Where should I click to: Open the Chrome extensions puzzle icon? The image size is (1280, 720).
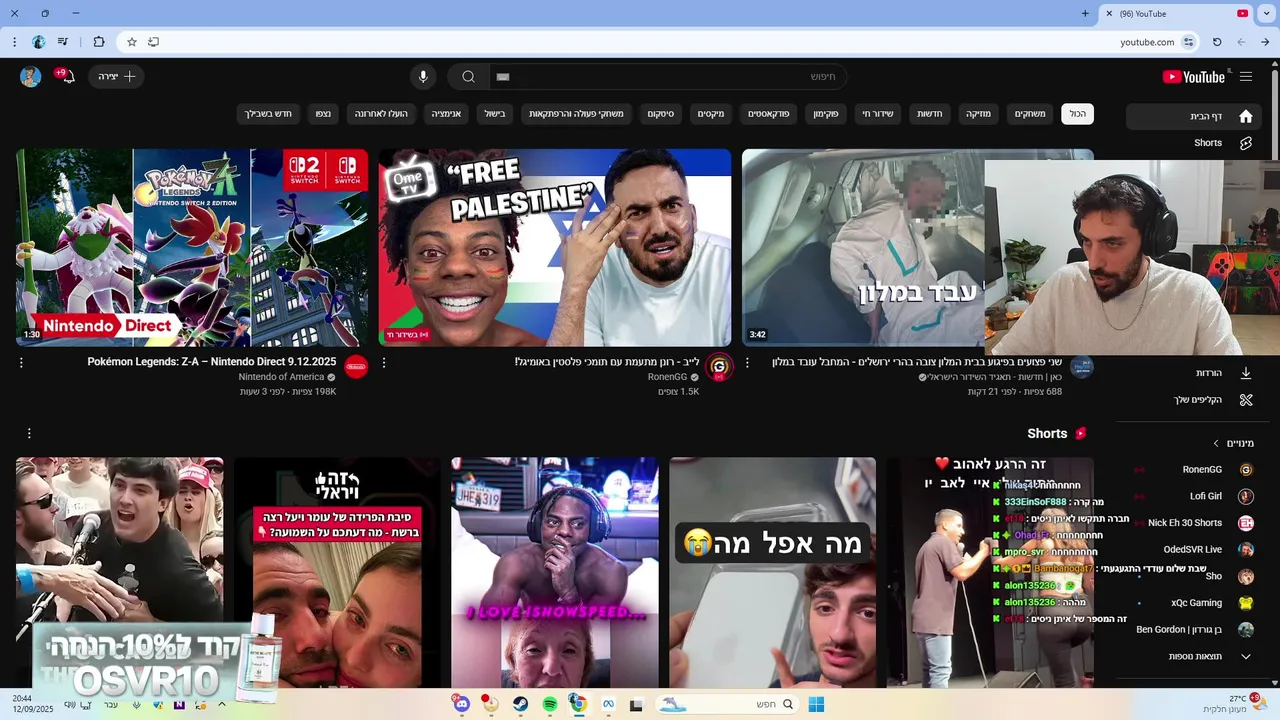(x=98, y=42)
